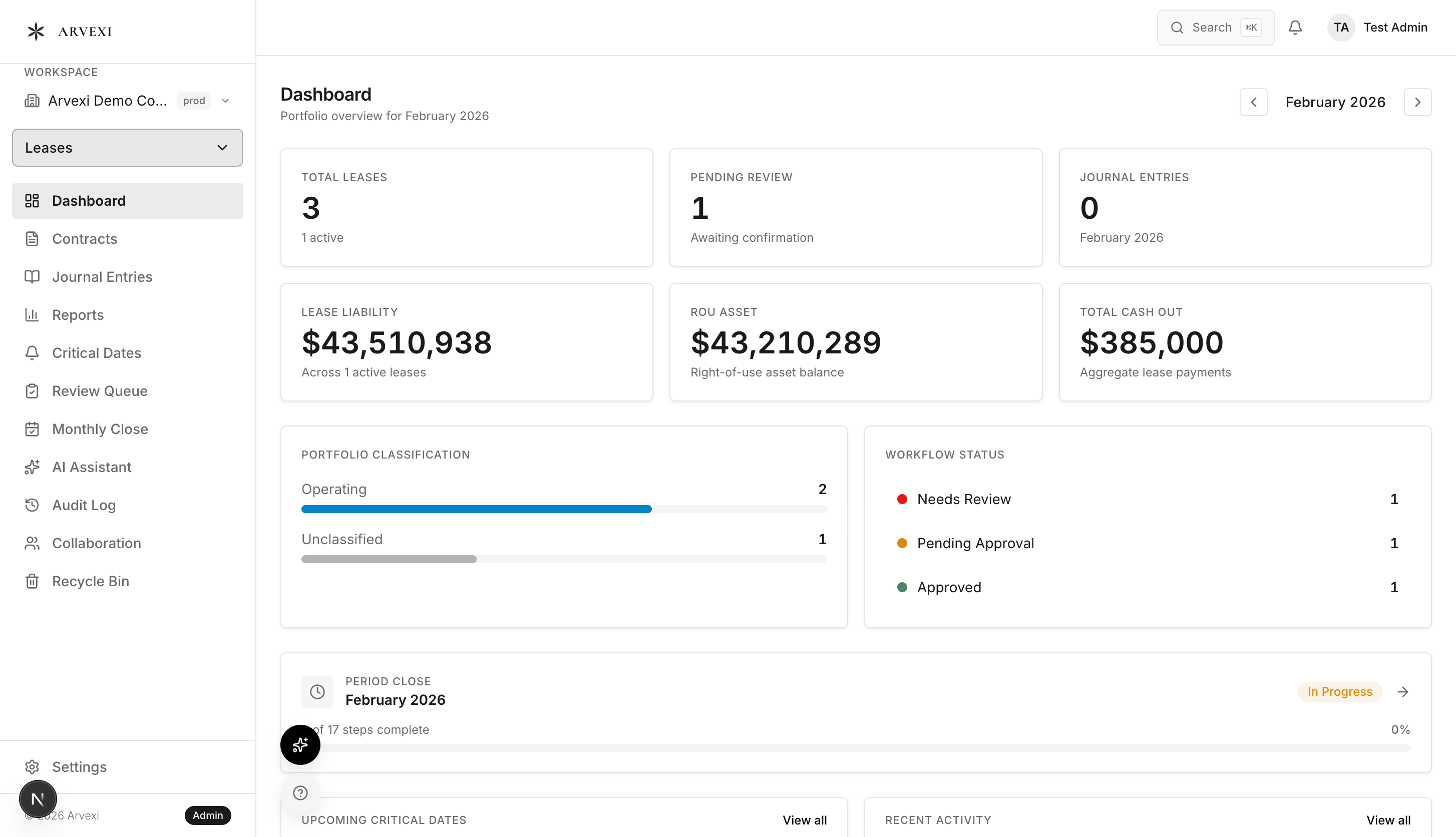
Task: Advance to next month with right chevron
Action: click(x=1417, y=102)
